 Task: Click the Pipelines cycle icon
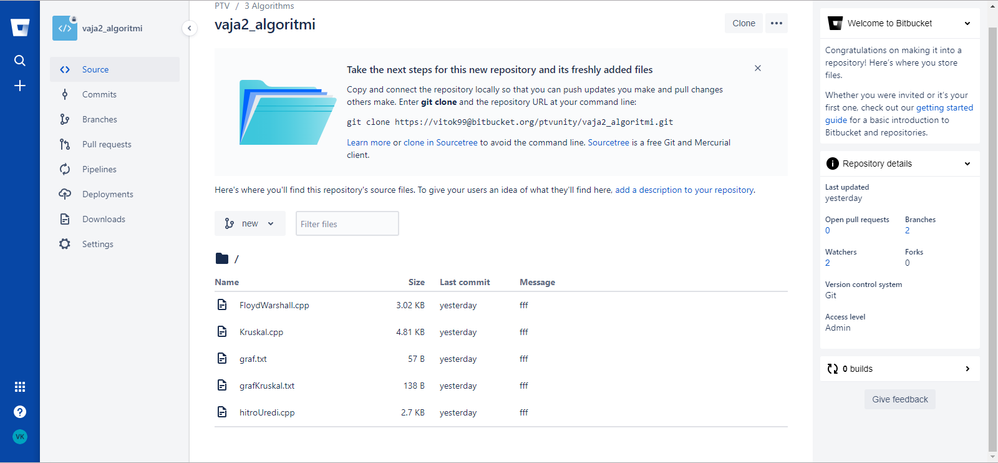point(64,169)
